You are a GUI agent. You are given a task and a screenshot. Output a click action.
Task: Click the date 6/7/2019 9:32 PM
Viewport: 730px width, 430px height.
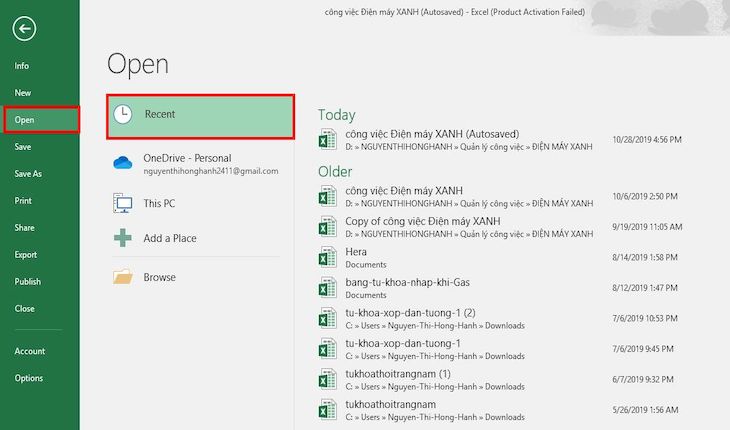coord(643,380)
